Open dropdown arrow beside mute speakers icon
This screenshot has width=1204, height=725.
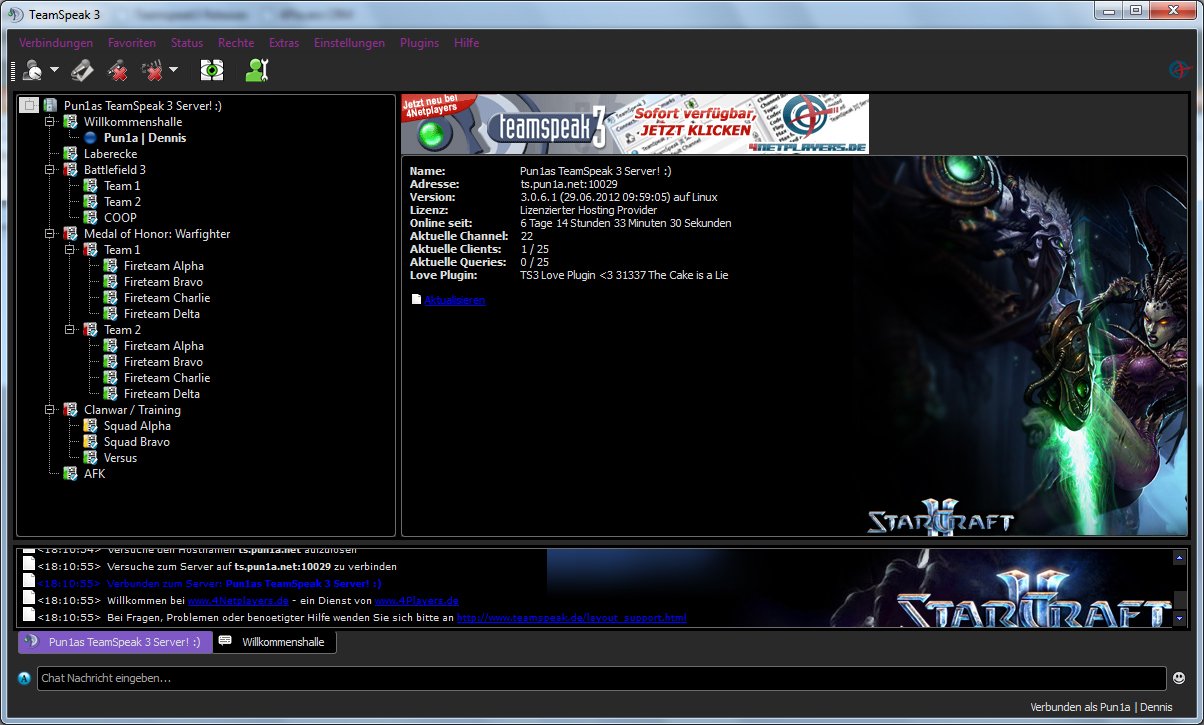174,71
